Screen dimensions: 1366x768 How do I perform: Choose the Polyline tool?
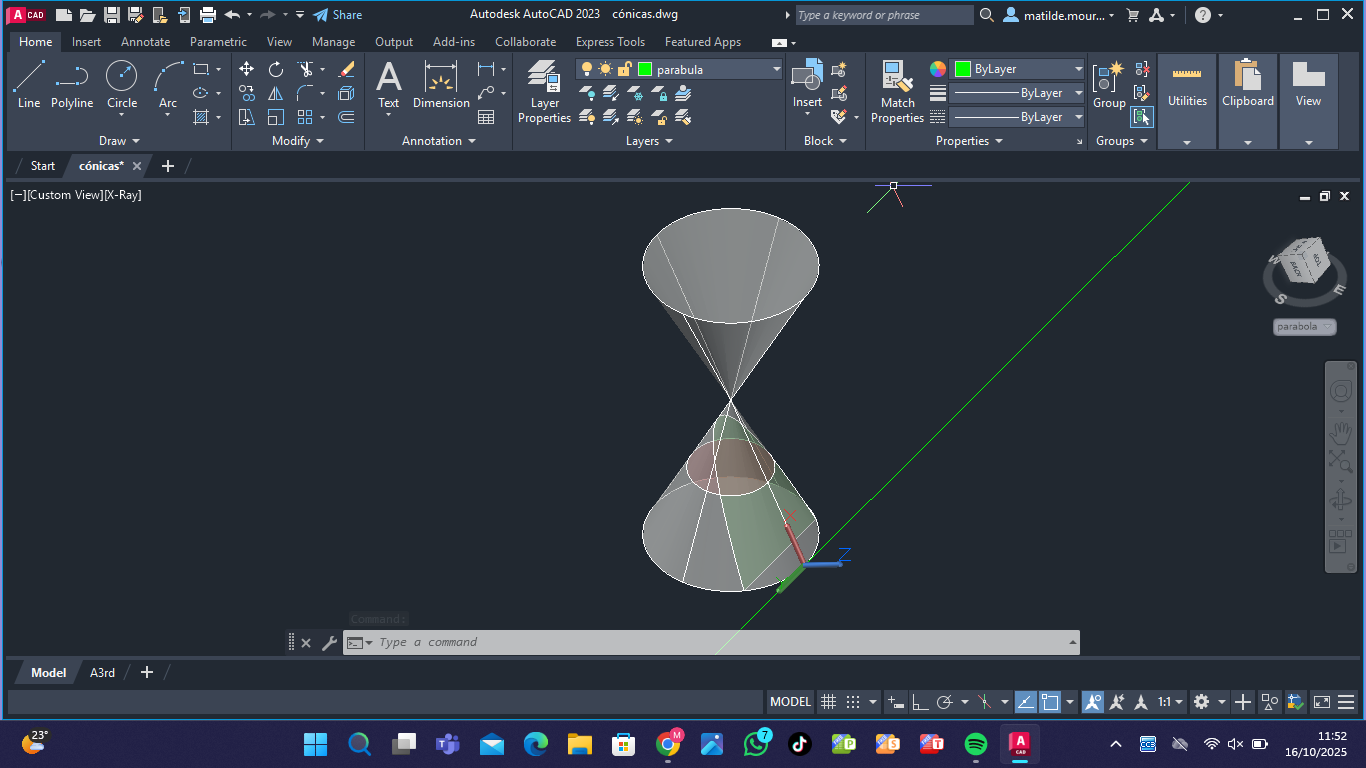[72, 84]
